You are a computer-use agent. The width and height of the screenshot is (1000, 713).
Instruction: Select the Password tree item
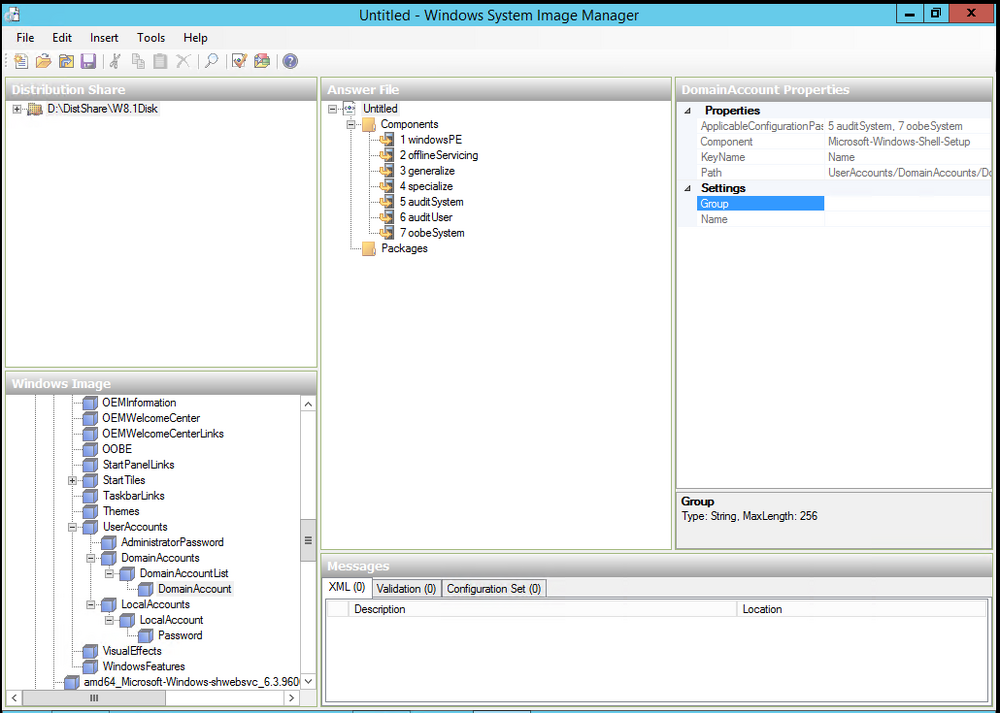[x=180, y=635]
